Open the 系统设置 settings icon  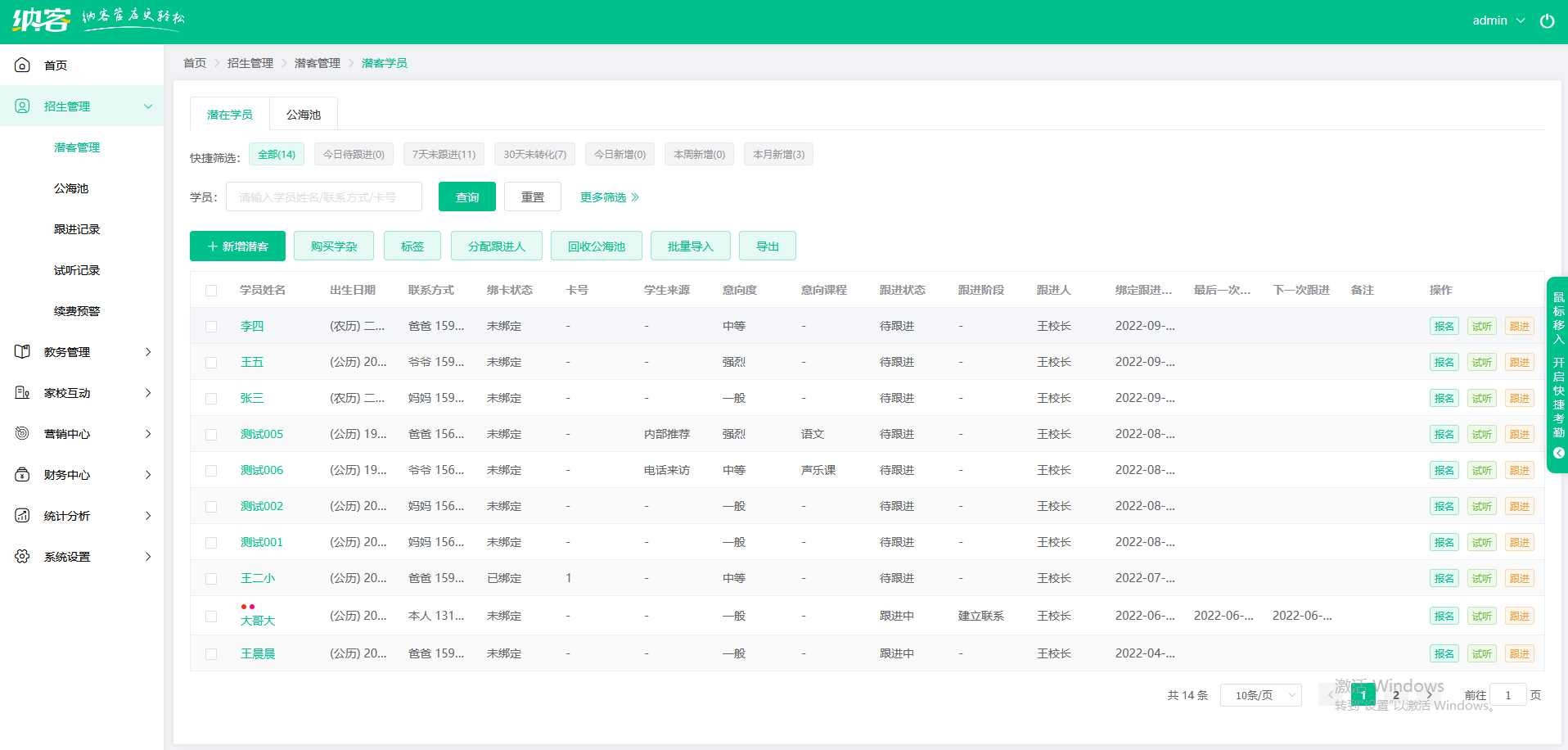click(x=22, y=556)
